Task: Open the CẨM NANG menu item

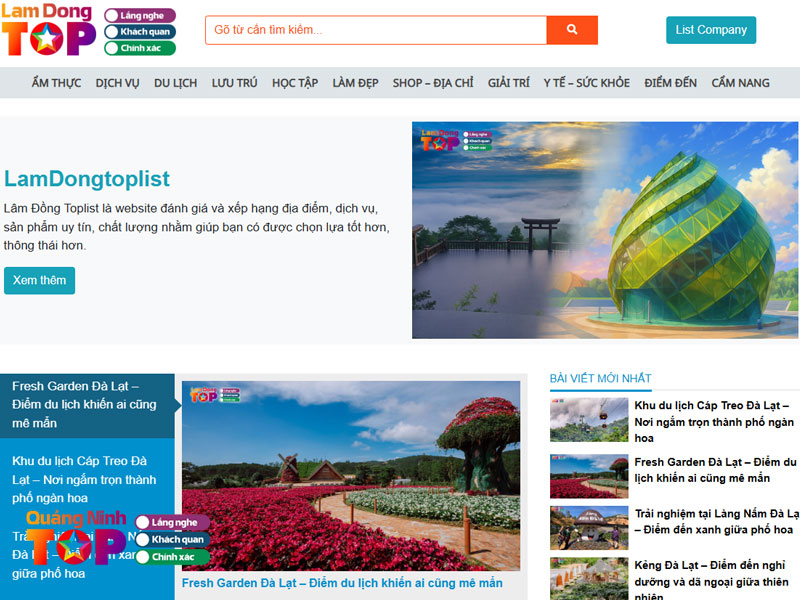Action: coord(740,83)
